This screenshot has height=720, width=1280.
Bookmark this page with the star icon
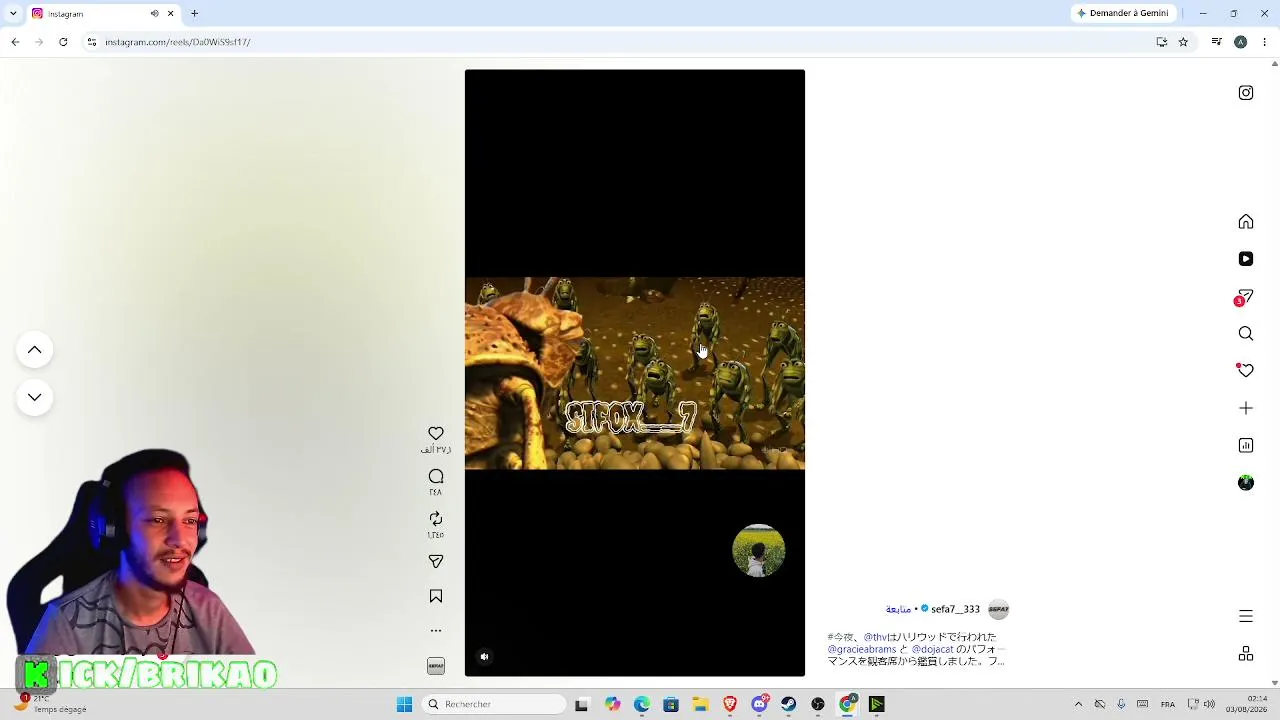tap(1183, 42)
